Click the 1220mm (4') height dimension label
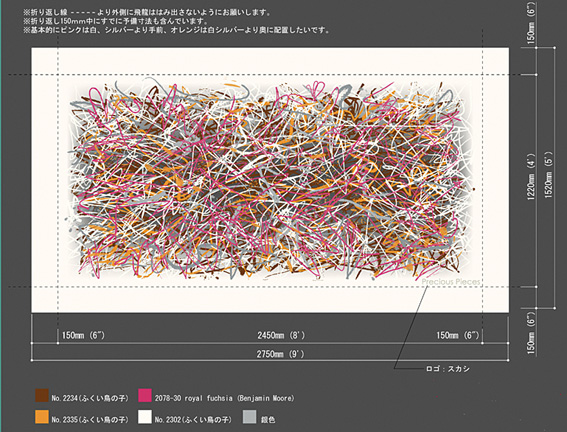Image resolution: width=567 pixels, height=432 pixels. point(531,177)
